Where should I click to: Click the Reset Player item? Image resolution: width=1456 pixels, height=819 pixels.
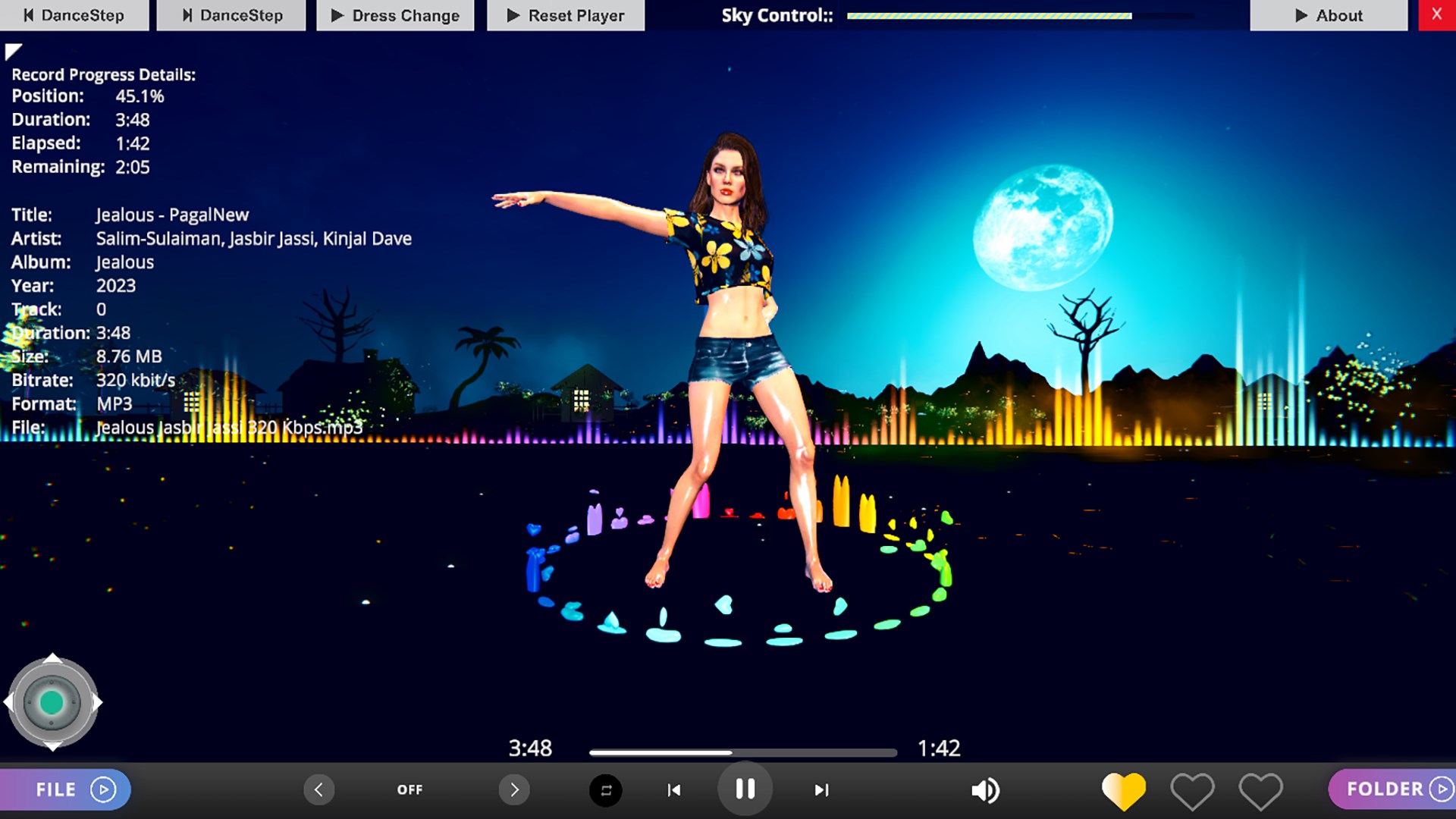[x=566, y=15]
